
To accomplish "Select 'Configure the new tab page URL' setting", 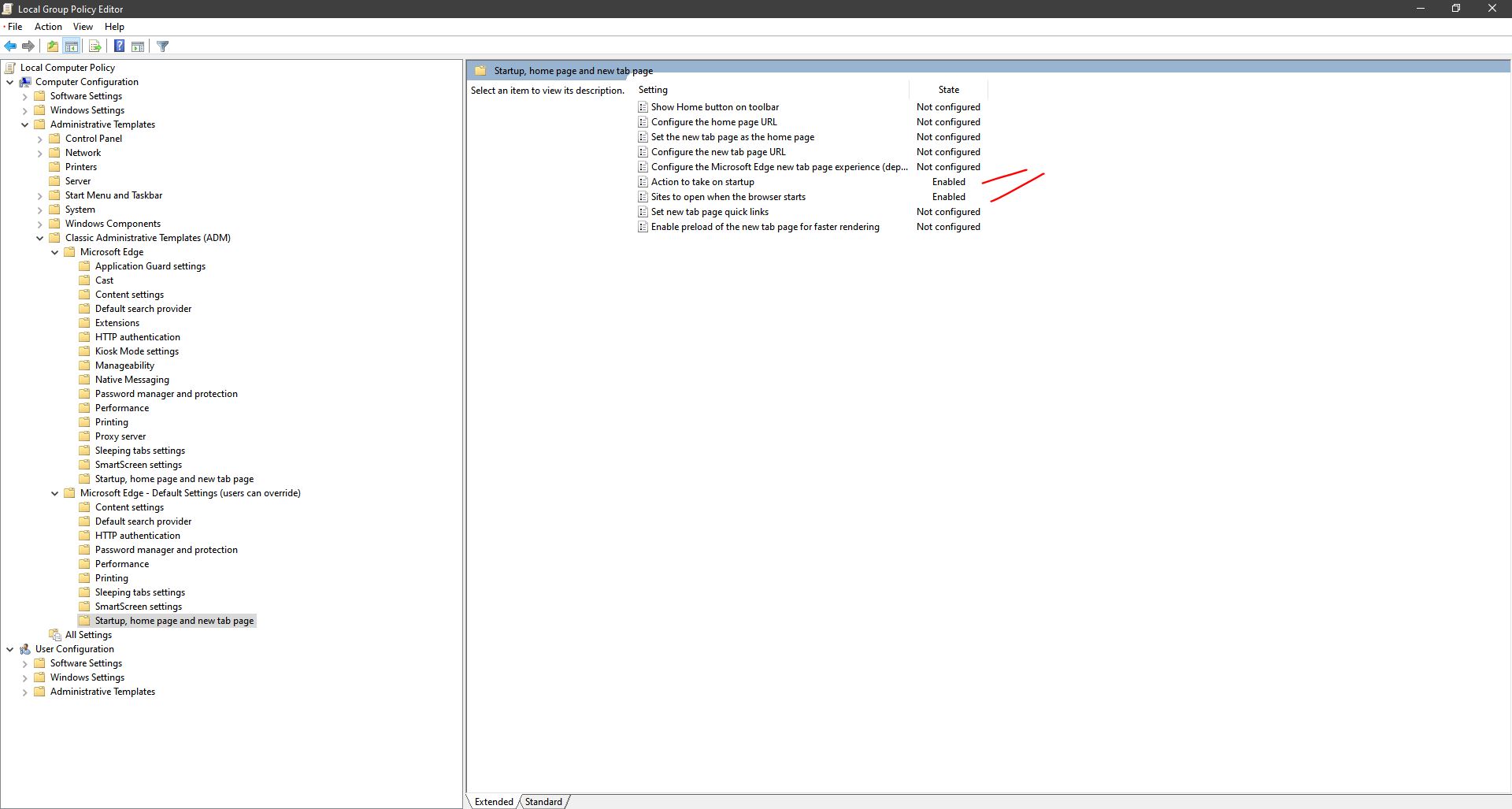I will coord(718,152).
